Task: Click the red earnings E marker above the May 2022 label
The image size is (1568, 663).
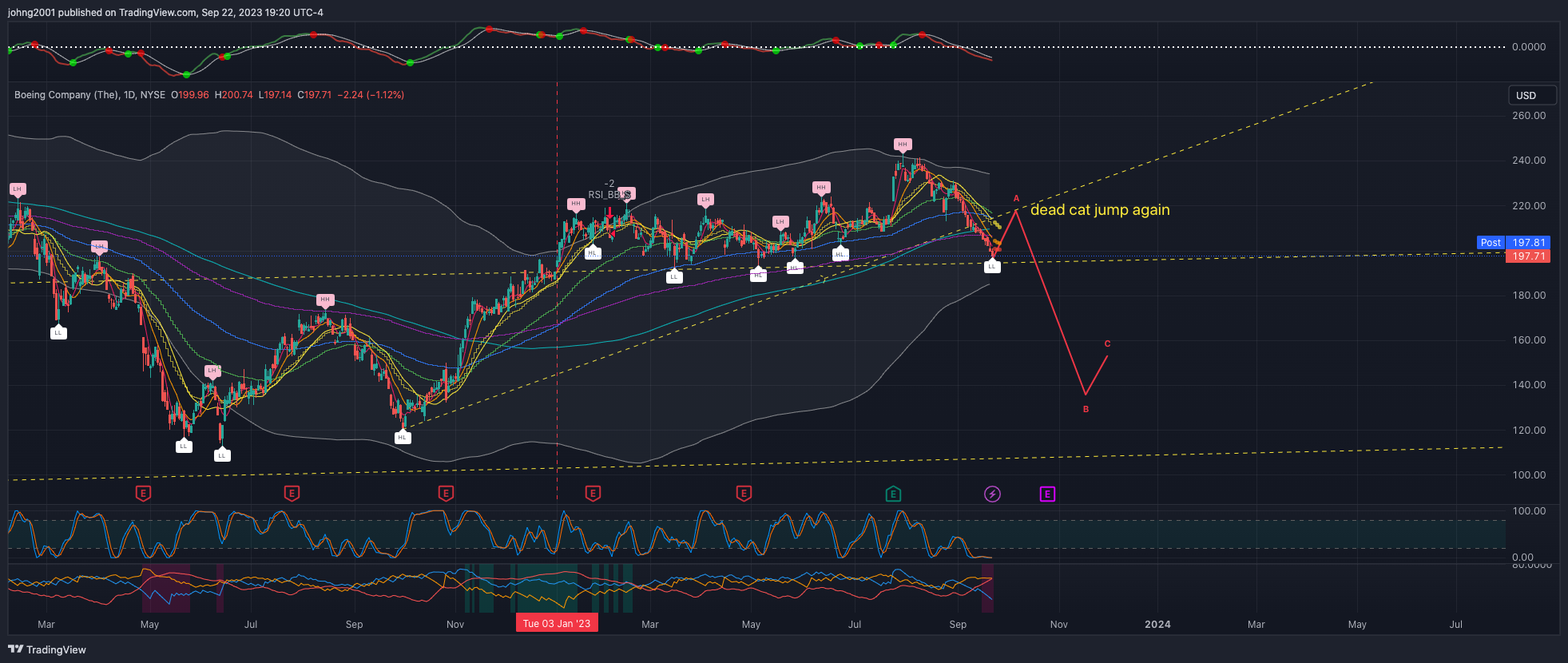Action: click(143, 494)
